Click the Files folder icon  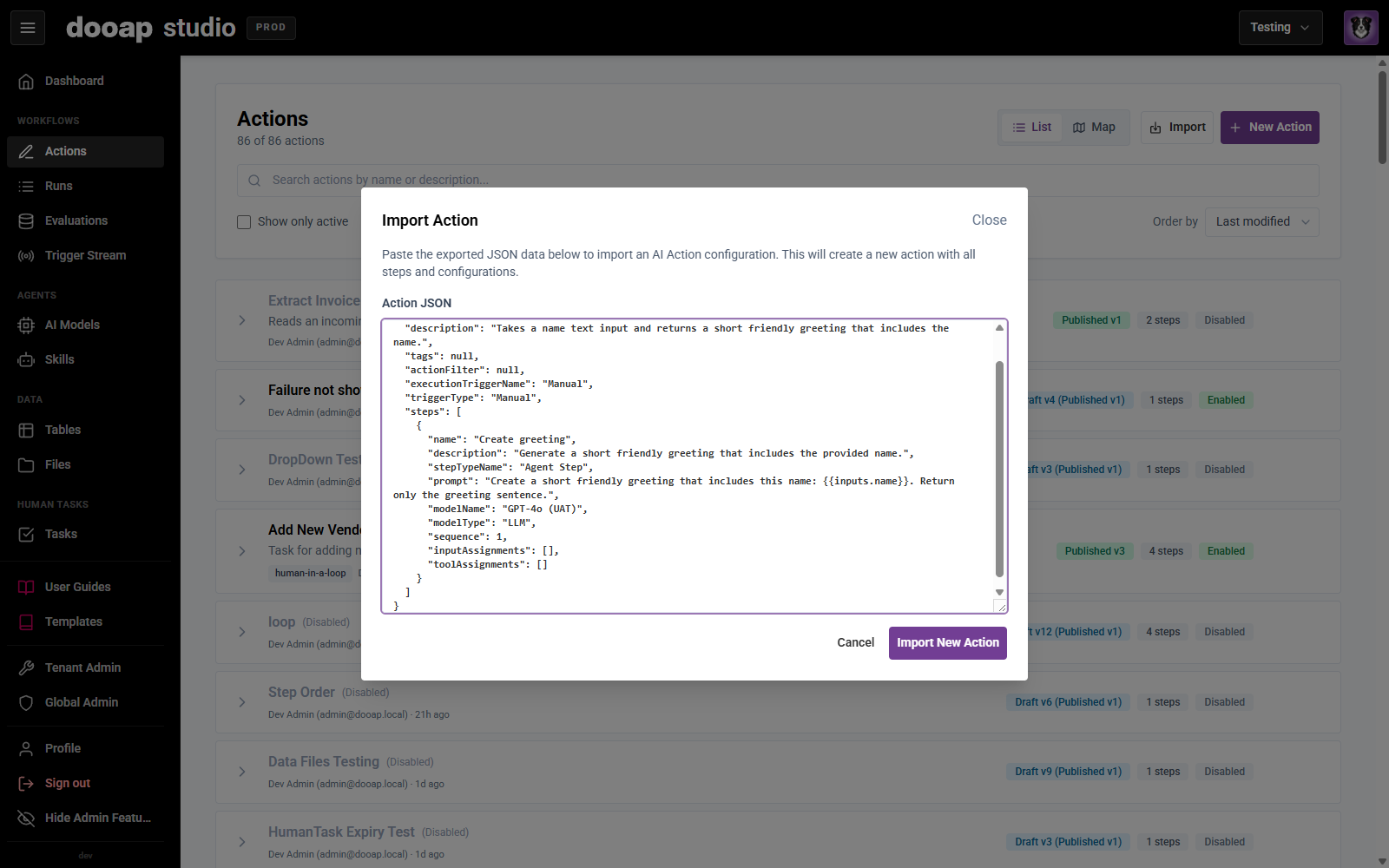tap(26, 464)
